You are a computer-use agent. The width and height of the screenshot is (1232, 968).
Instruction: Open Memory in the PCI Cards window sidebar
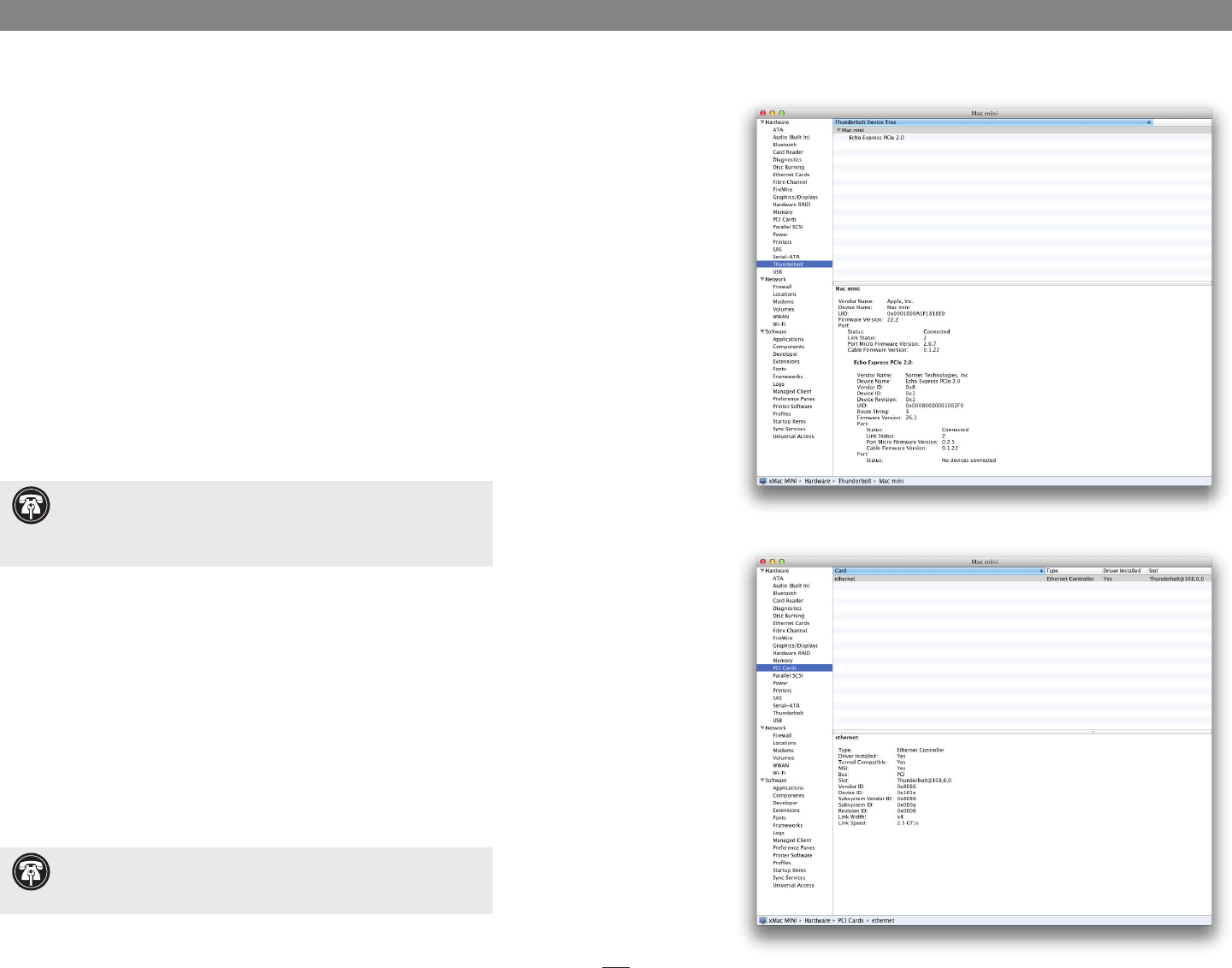pos(783,661)
